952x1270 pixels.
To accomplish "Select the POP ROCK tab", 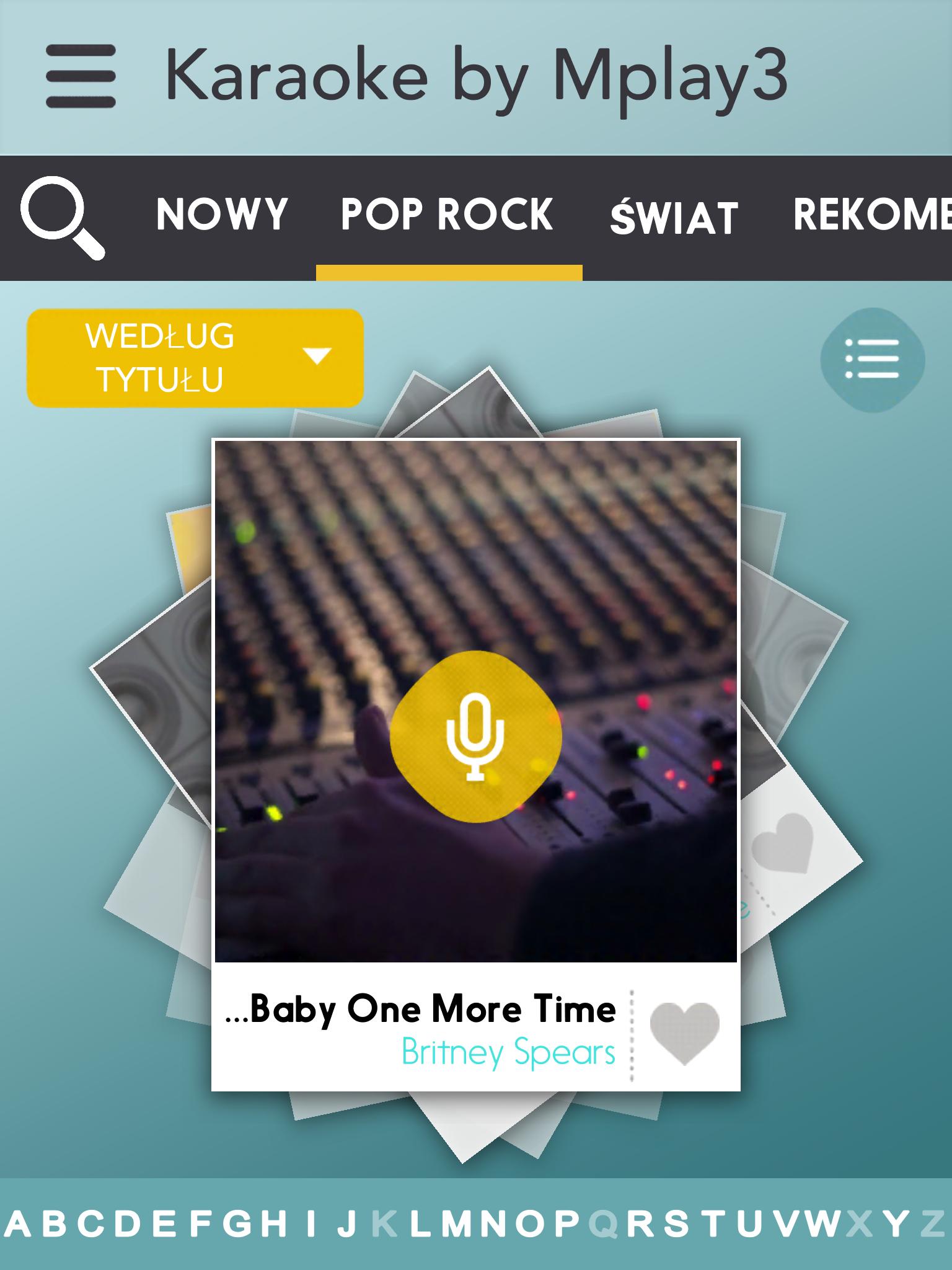I will click(x=447, y=214).
